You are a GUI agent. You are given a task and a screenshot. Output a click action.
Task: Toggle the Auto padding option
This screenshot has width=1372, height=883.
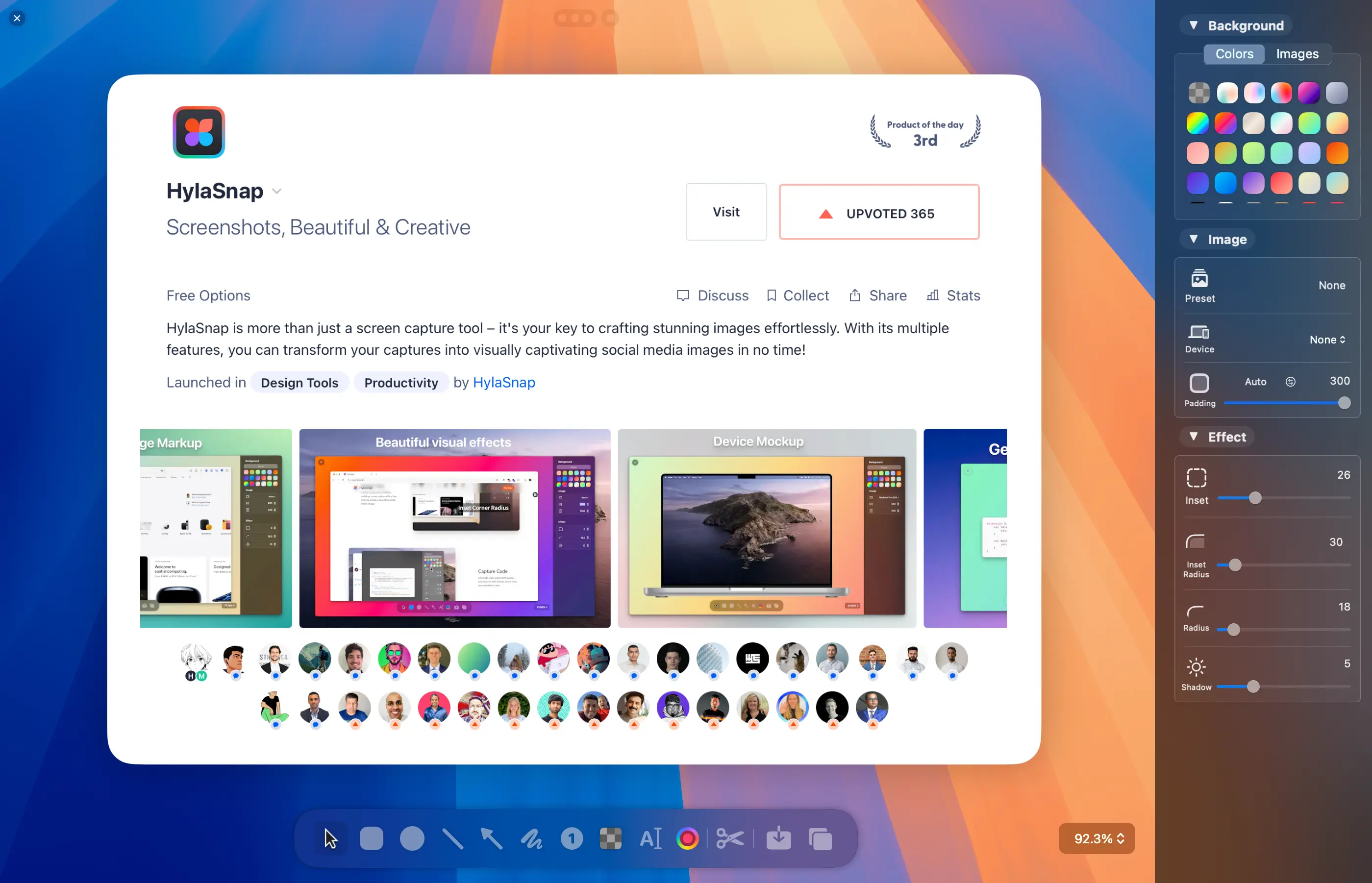coord(1255,381)
